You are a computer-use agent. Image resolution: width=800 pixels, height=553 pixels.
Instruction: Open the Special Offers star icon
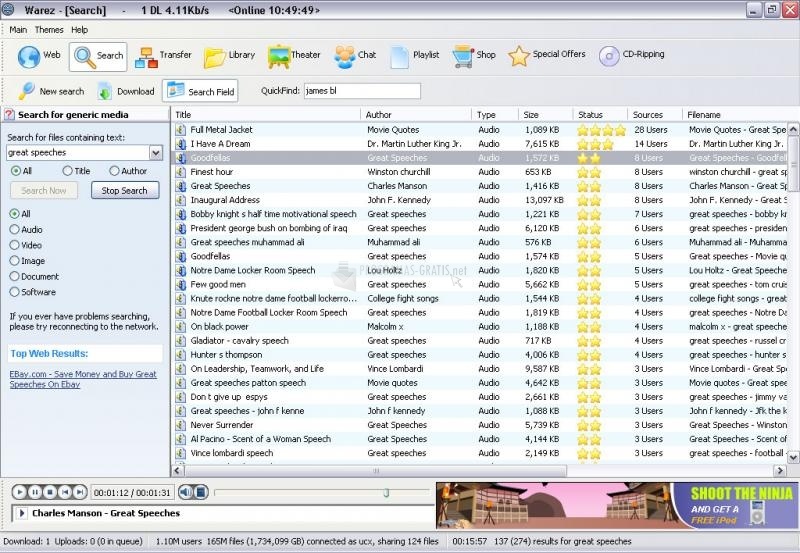click(519, 56)
